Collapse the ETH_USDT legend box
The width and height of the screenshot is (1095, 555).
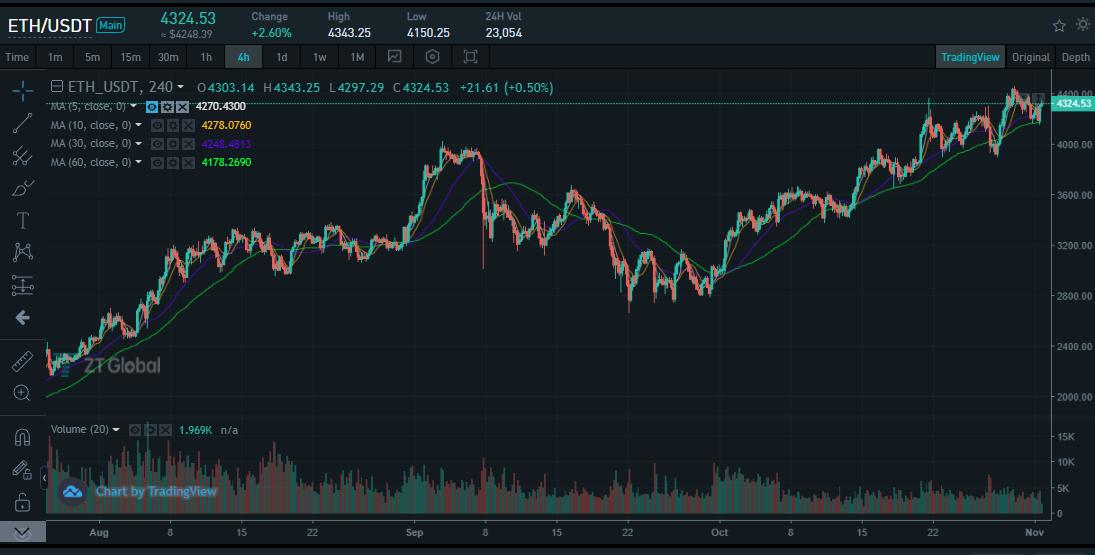pyautogui.click(x=56, y=87)
